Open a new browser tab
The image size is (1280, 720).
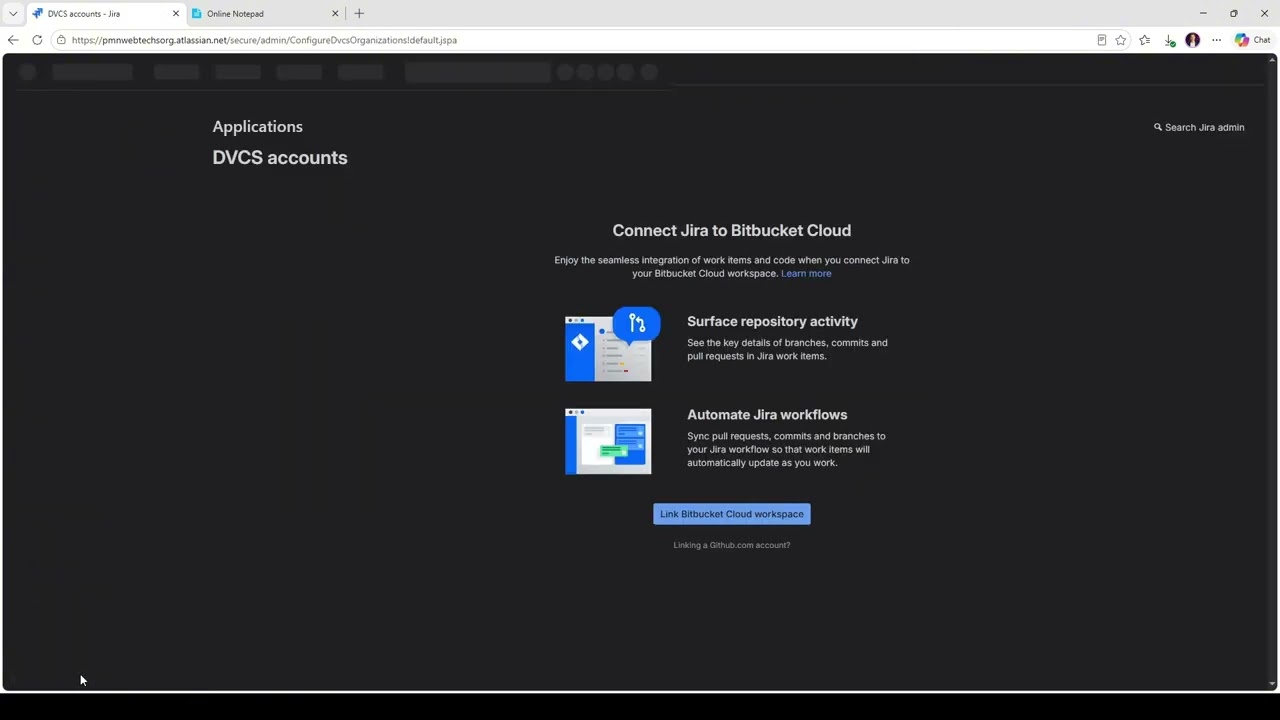[x=359, y=14]
